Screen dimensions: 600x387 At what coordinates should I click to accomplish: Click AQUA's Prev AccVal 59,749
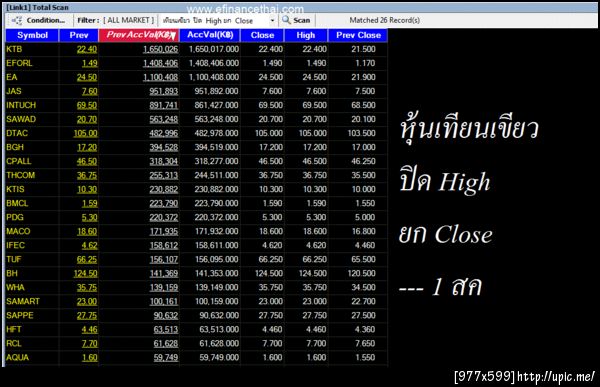[166, 358]
